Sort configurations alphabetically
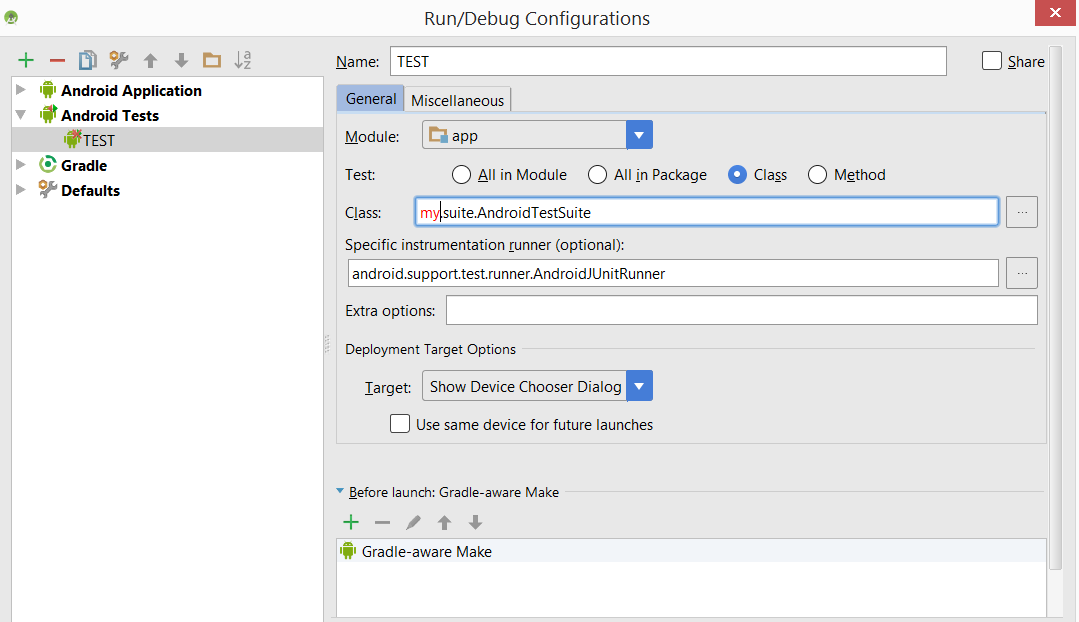This screenshot has height=622, width=1079. 243,61
